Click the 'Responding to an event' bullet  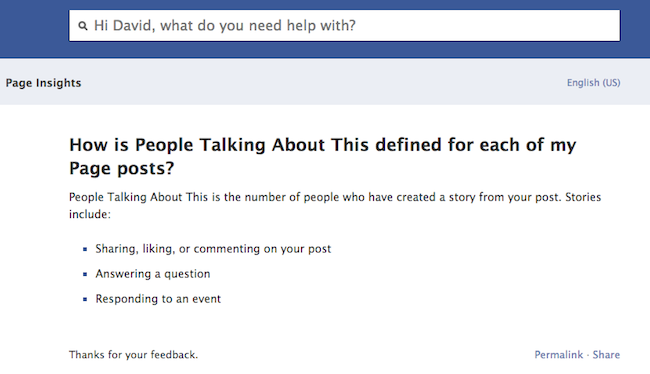tap(158, 299)
